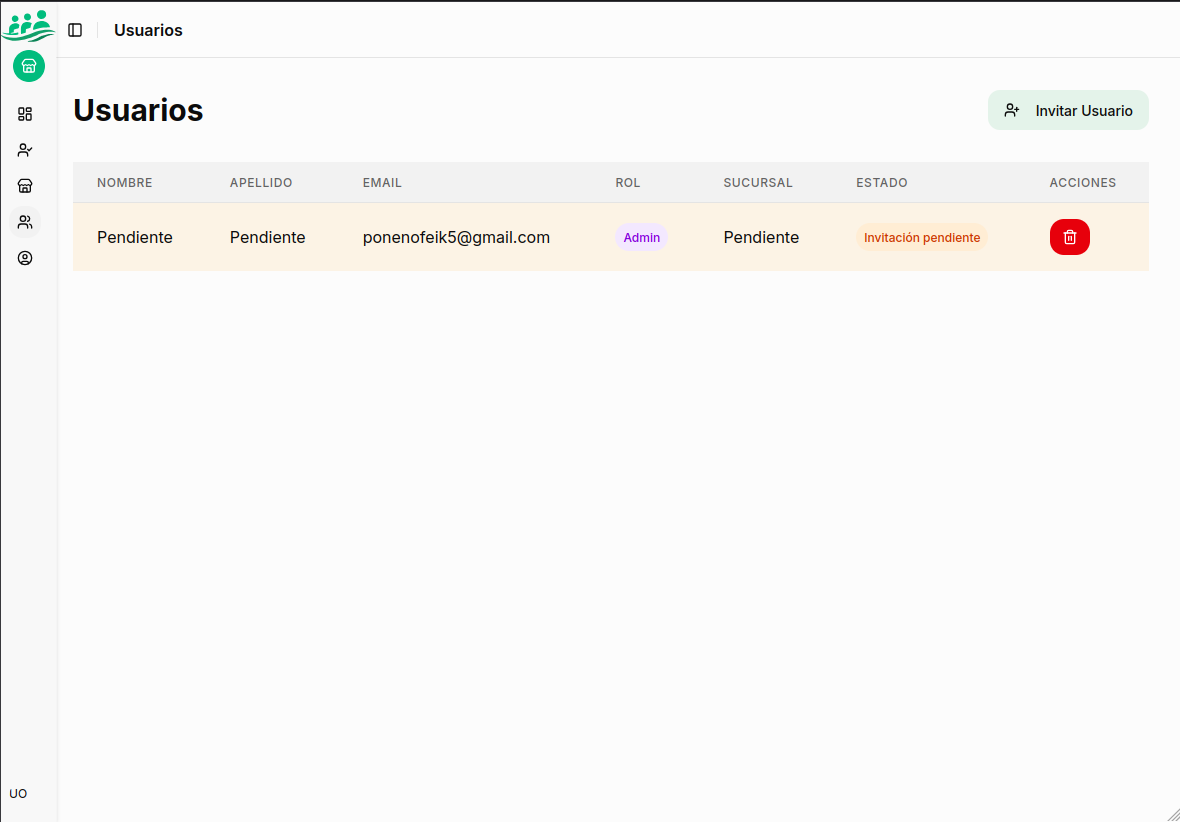Delete the pending invitation with trash icon

pyautogui.click(x=1069, y=237)
